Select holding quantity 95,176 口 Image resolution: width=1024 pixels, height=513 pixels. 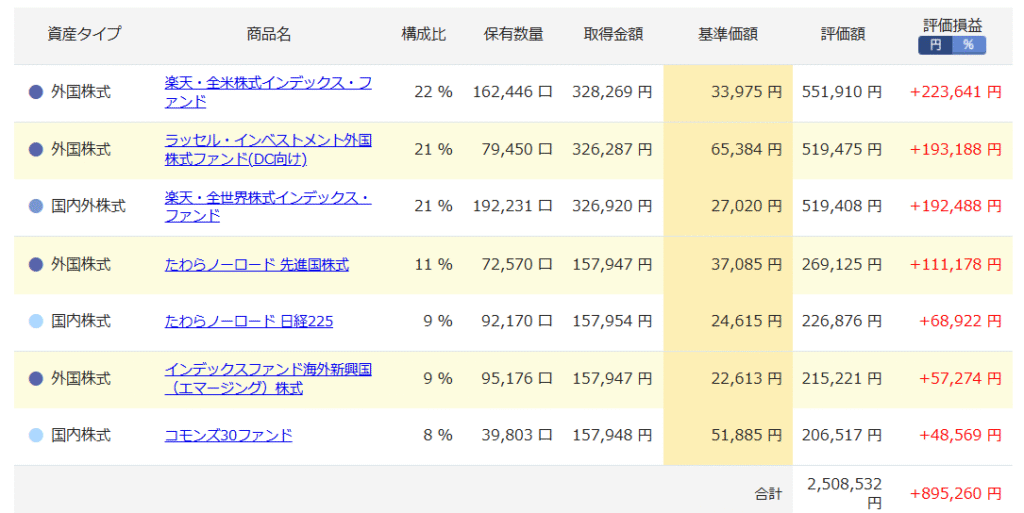517,379
